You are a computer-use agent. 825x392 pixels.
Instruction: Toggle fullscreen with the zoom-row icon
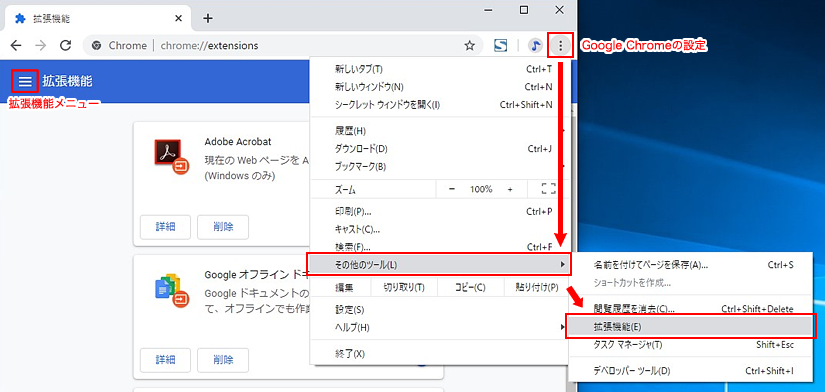549,189
